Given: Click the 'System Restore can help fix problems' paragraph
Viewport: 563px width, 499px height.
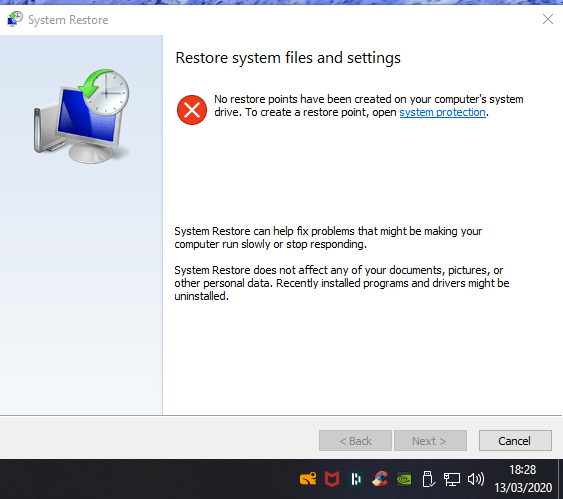Looking at the screenshot, I should pyautogui.click(x=328, y=238).
